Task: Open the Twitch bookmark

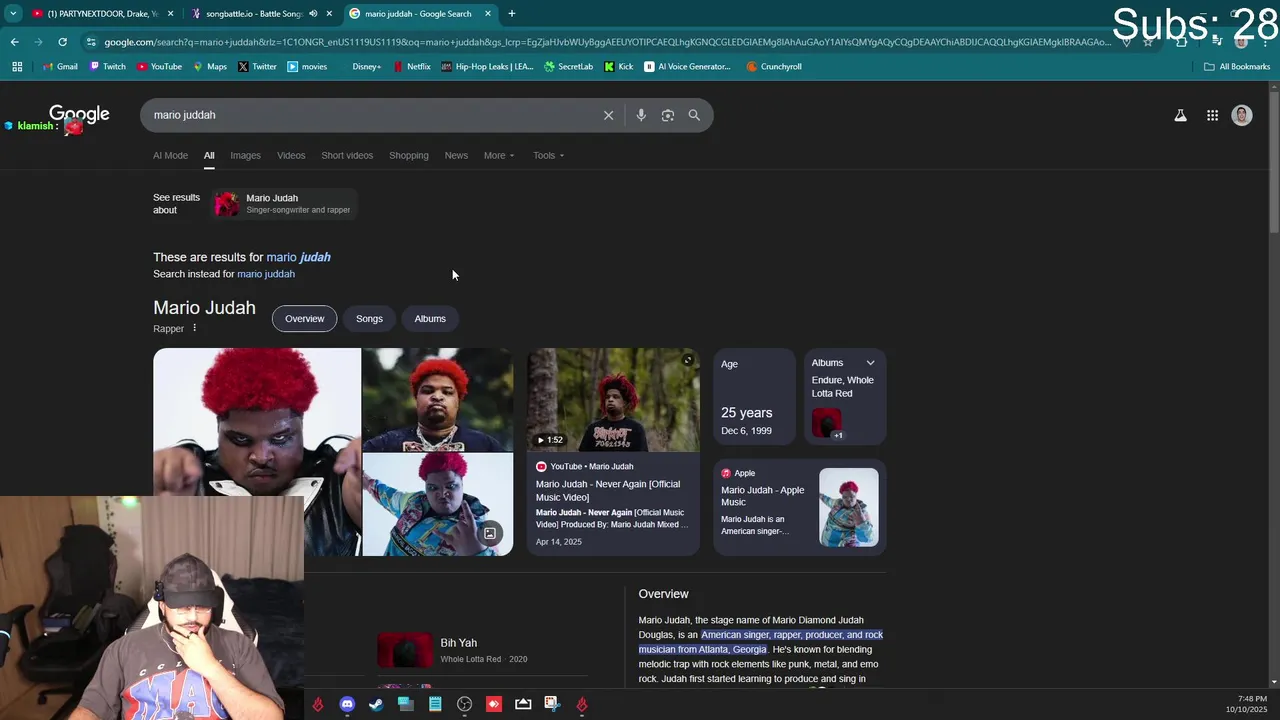Action: pyautogui.click(x=108, y=67)
